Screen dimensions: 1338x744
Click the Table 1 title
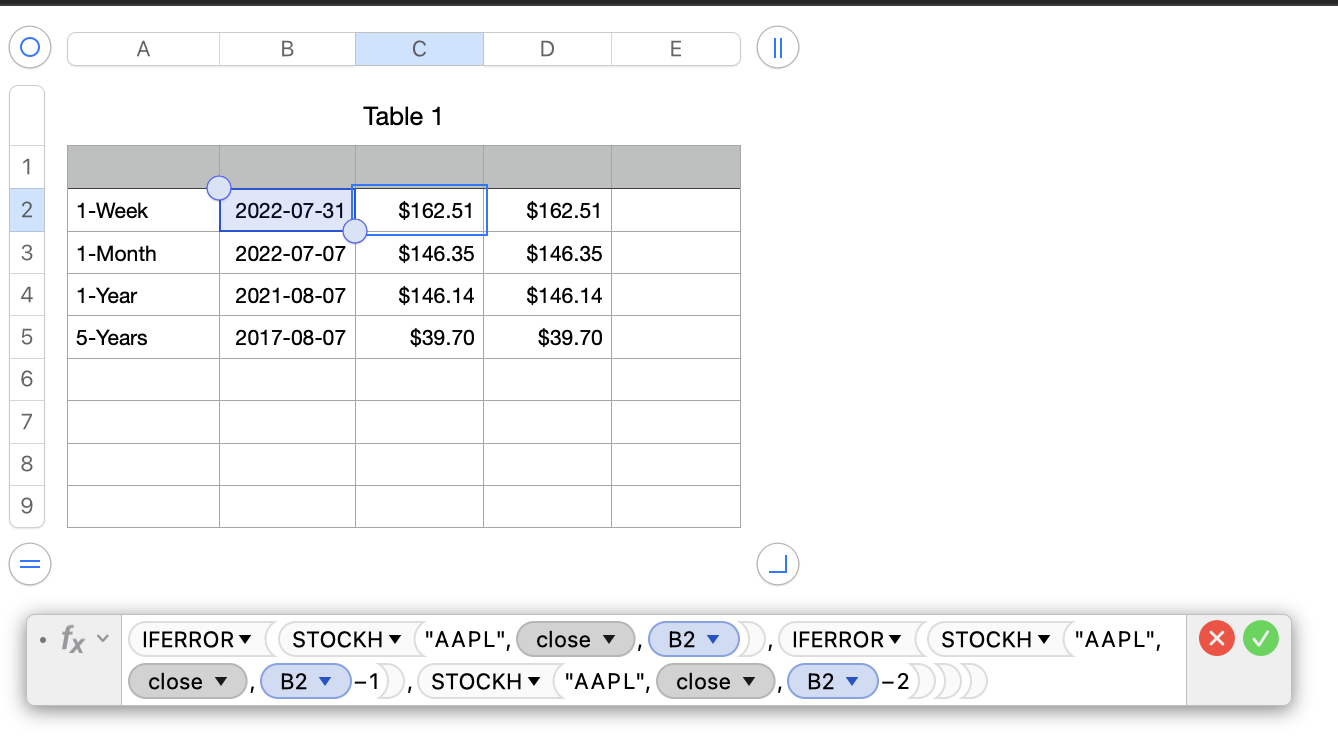tap(403, 117)
